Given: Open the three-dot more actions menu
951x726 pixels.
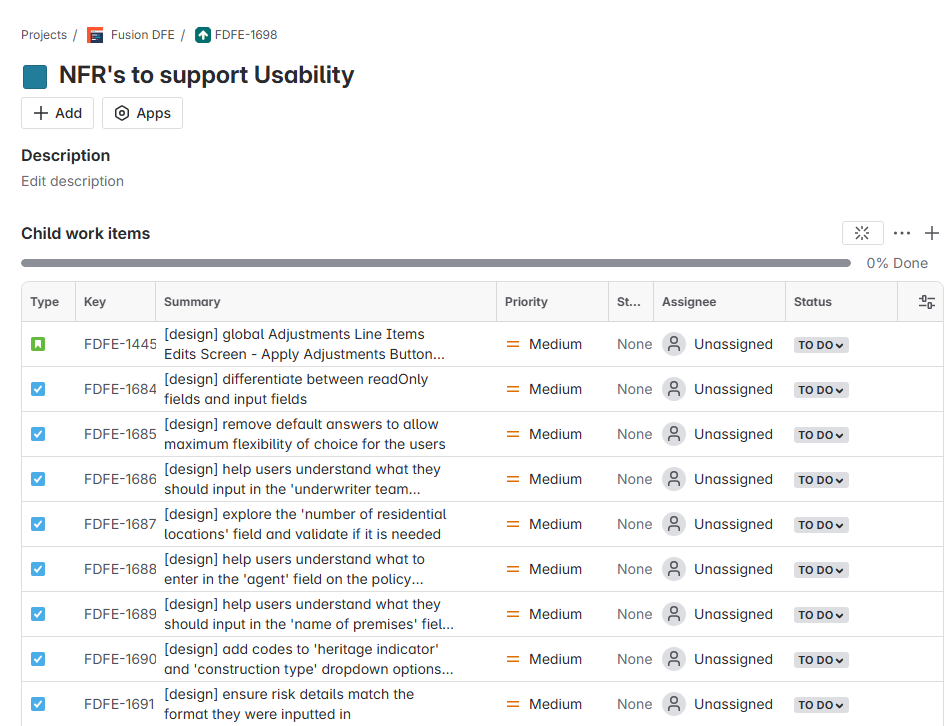Looking at the screenshot, I should click(x=902, y=233).
